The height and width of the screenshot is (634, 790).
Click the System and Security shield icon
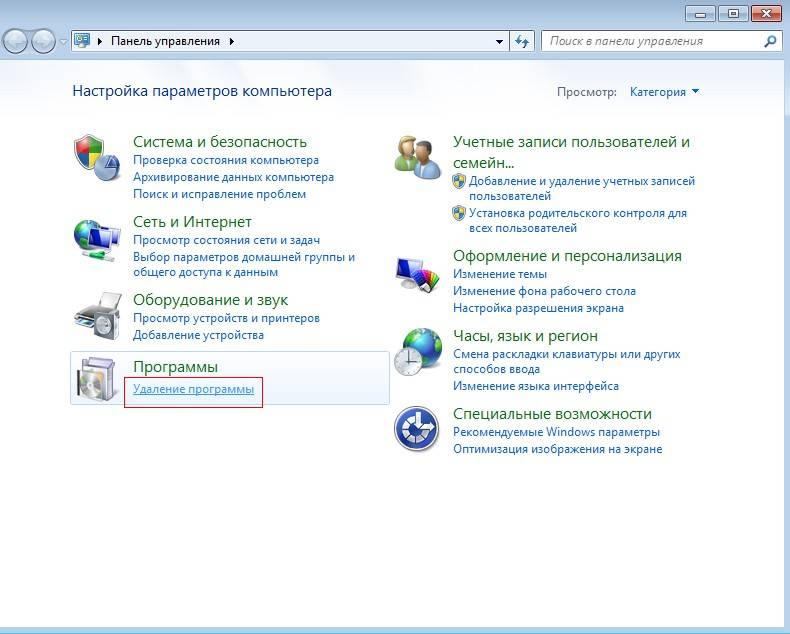[x=97, y=157]
